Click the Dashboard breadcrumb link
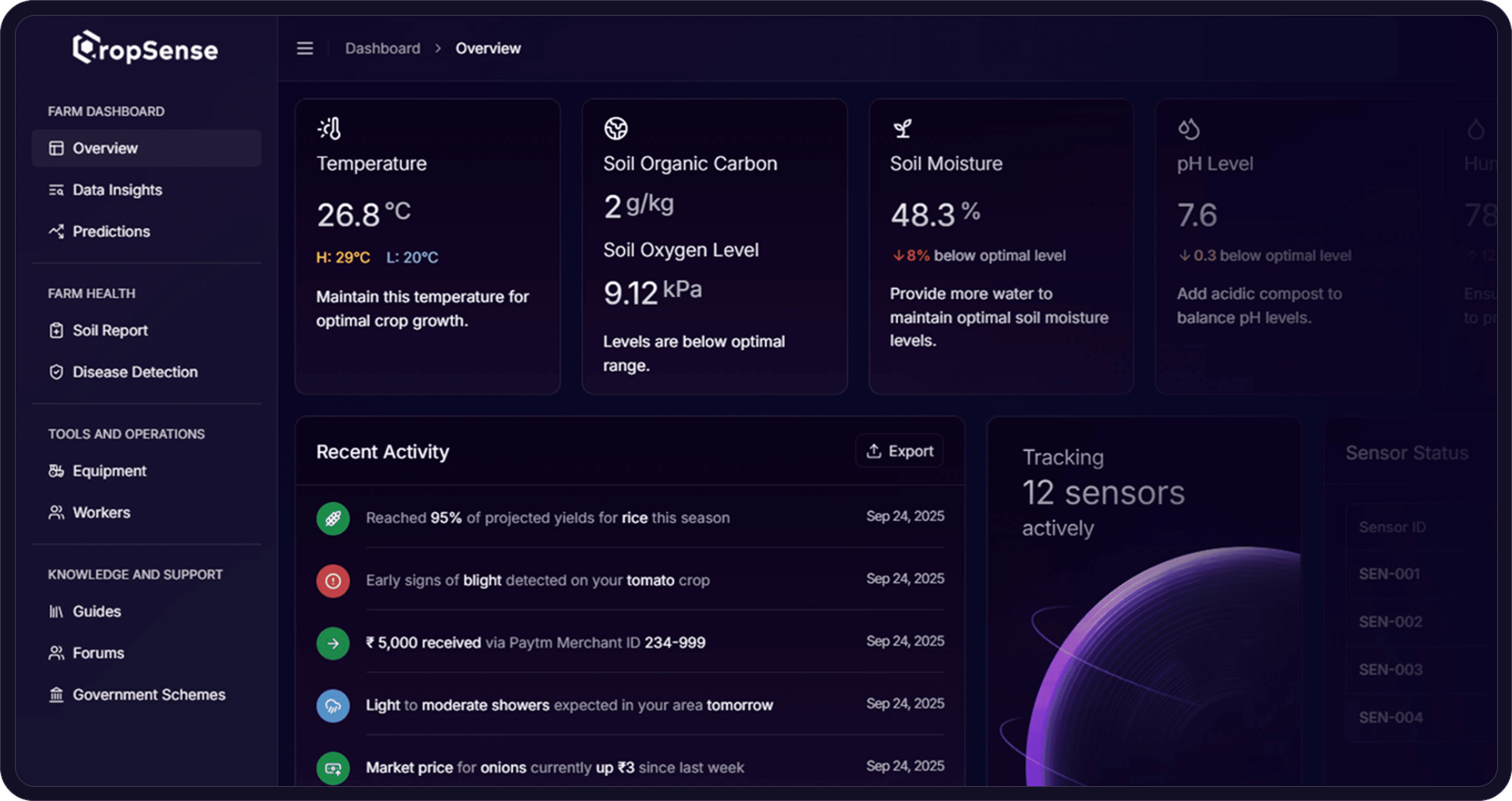 [x=382, y=49]
